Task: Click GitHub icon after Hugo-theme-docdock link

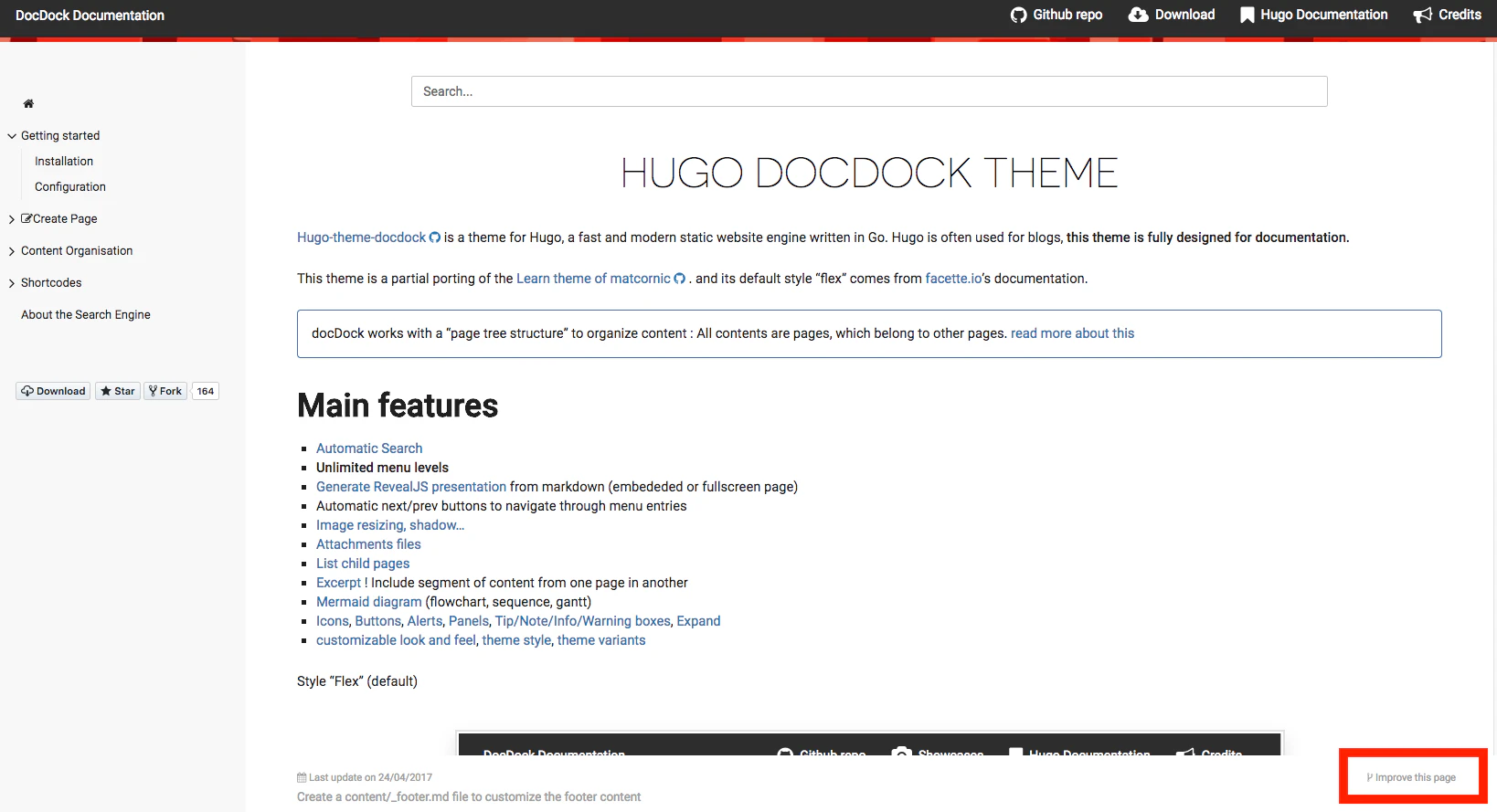Action: 435,237
